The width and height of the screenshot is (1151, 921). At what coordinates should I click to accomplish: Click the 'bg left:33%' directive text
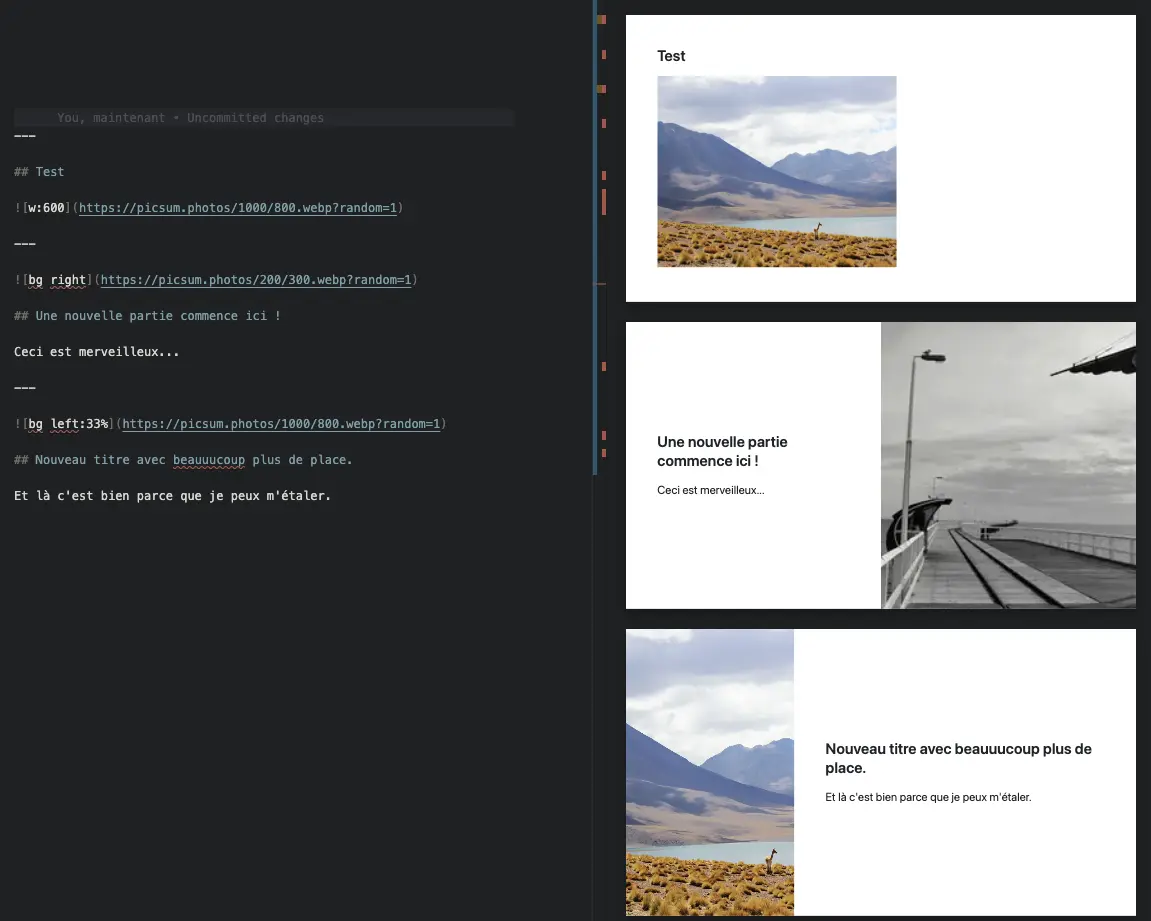coord(68,424)
